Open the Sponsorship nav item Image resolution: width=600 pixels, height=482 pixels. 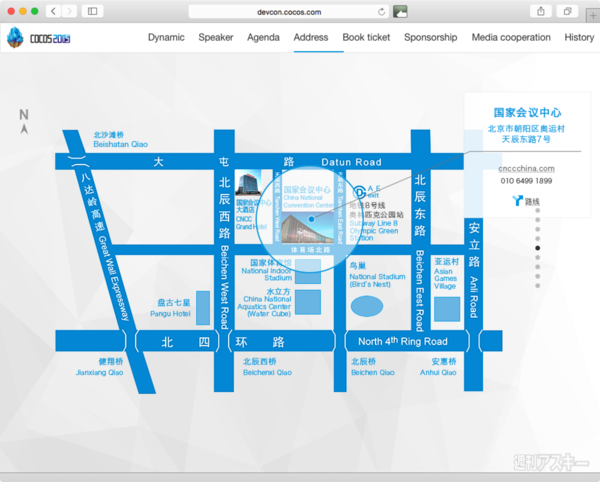point(430,37)
